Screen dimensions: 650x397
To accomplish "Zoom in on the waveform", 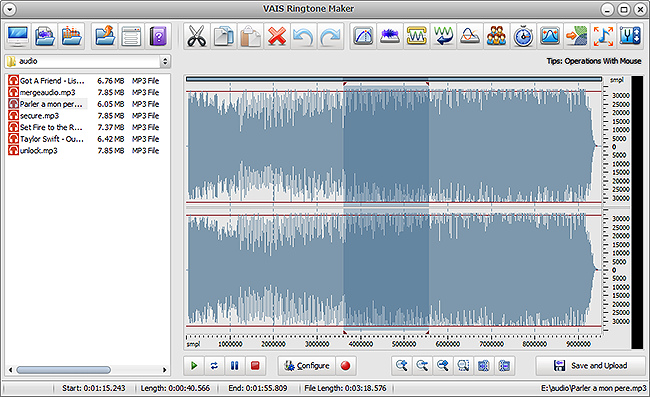I will [401, 366].
